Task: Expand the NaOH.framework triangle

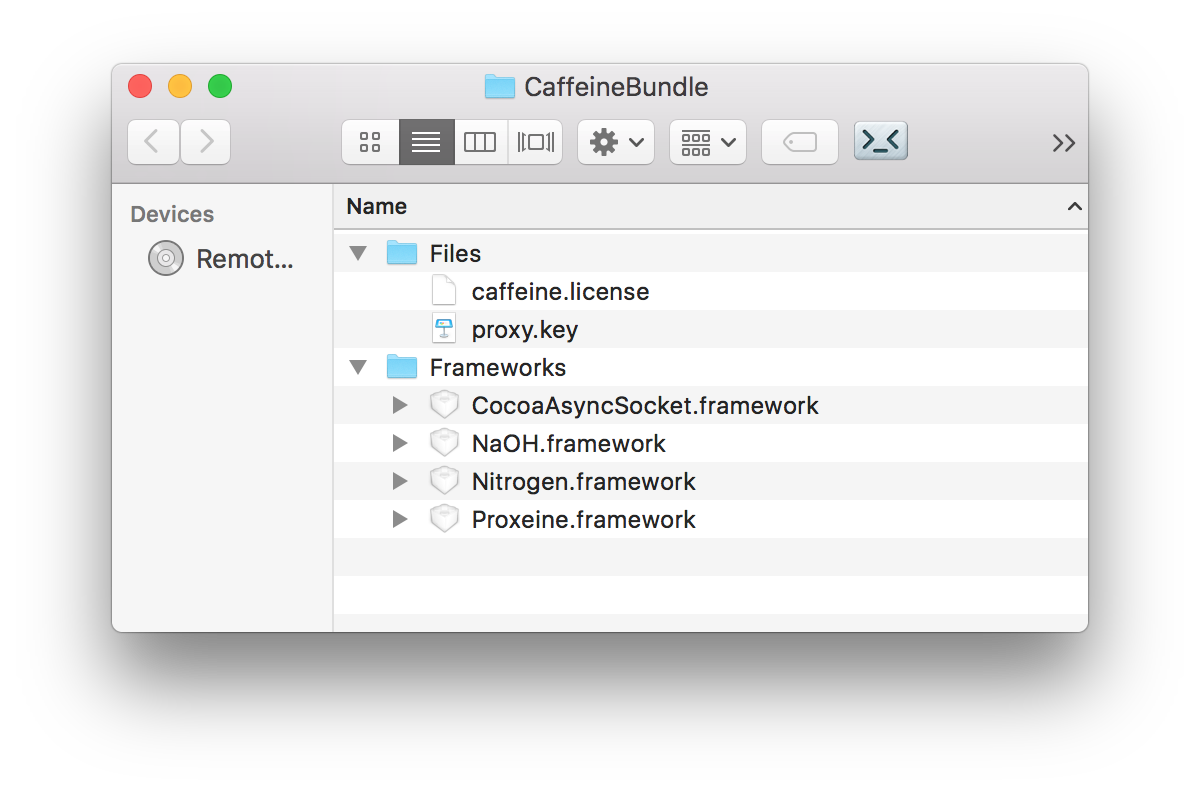Action: click(x=400, y=444)
